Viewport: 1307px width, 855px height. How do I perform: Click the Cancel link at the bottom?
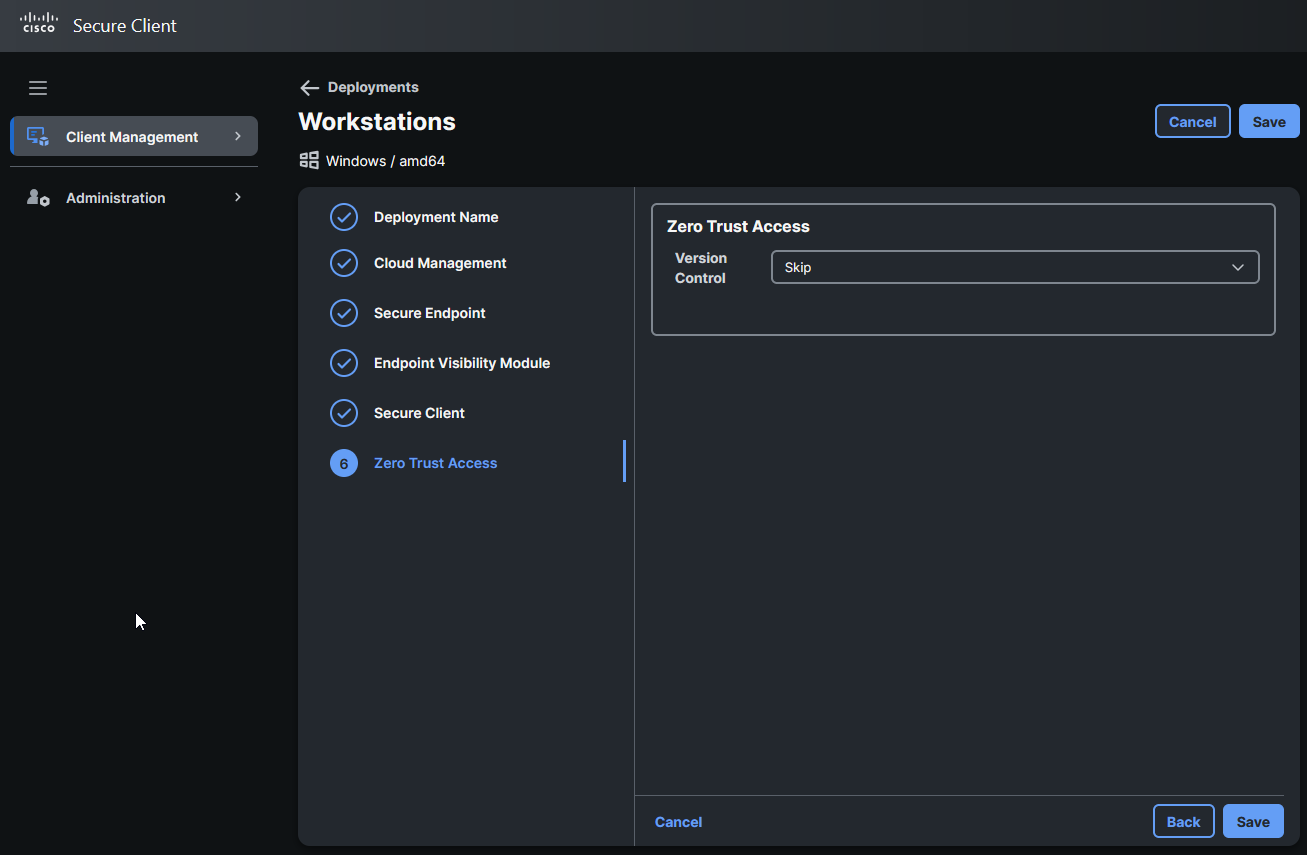[678, 821]
